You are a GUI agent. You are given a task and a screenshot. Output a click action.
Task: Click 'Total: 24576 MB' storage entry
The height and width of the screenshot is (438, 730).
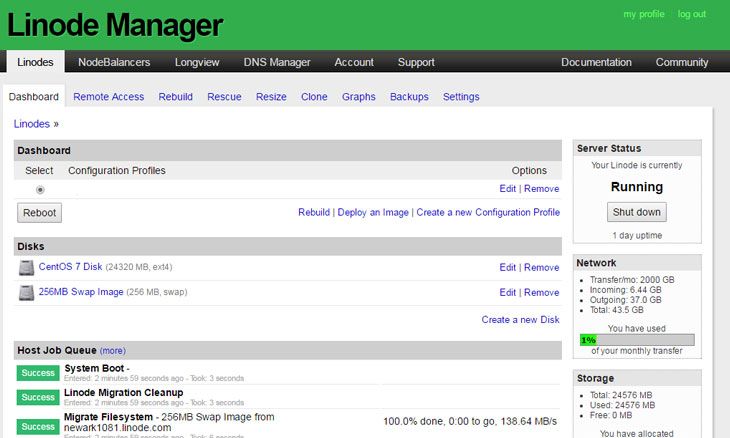tap(621, 395)
